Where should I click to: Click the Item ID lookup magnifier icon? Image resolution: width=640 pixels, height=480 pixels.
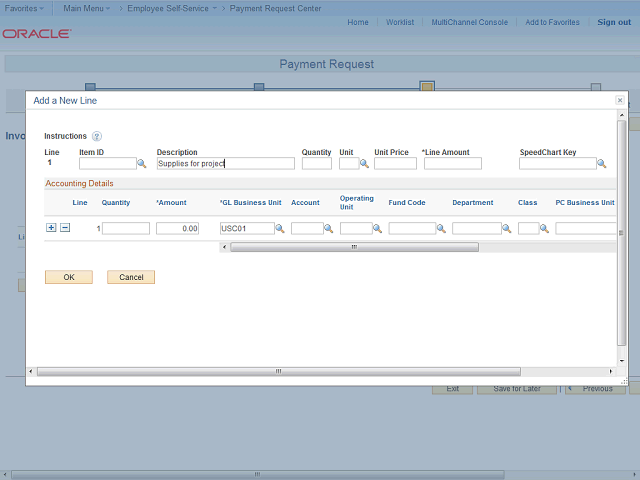142,163
